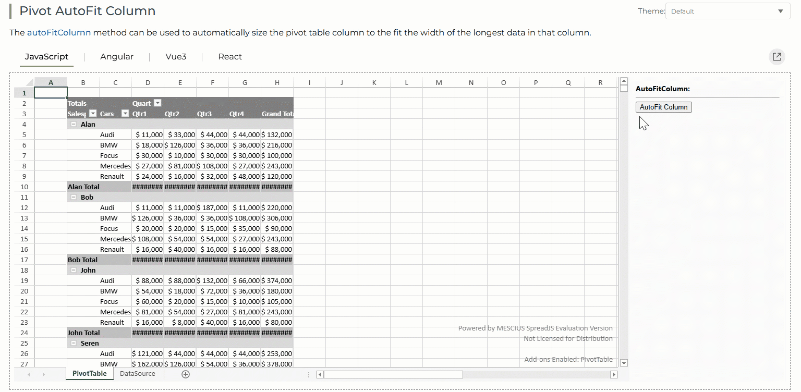Navigate to next sheet tab arrow
801x392 pixels.
pos(43,375)
